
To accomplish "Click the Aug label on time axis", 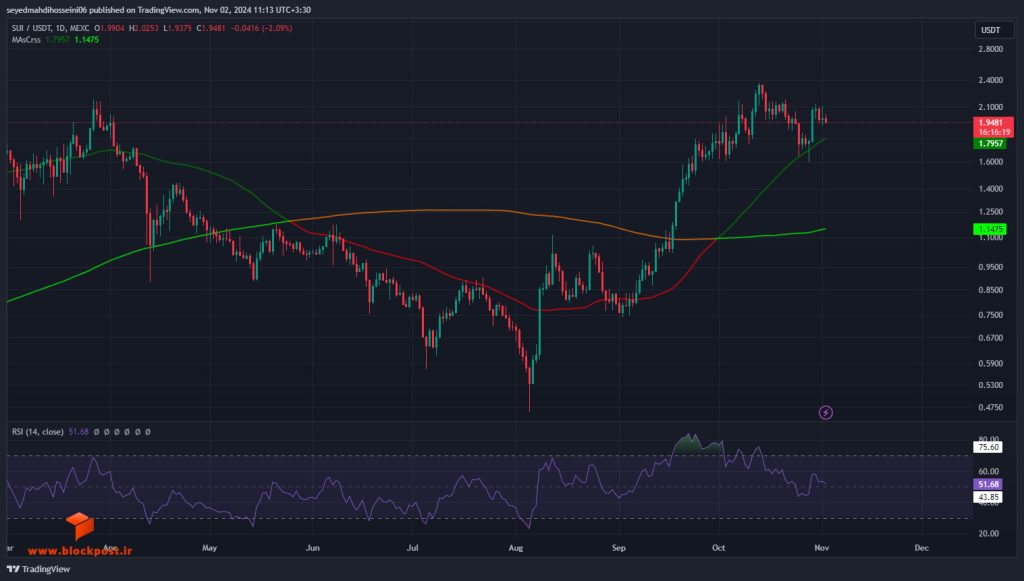I will 516,548.
